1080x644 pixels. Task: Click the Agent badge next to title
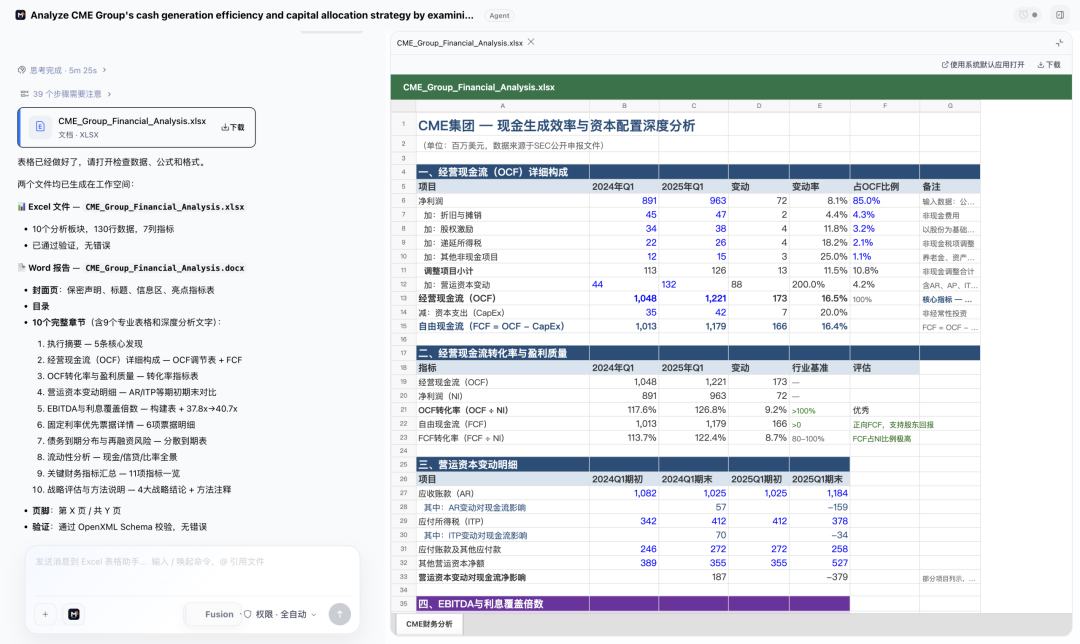(x=499, y=15)
